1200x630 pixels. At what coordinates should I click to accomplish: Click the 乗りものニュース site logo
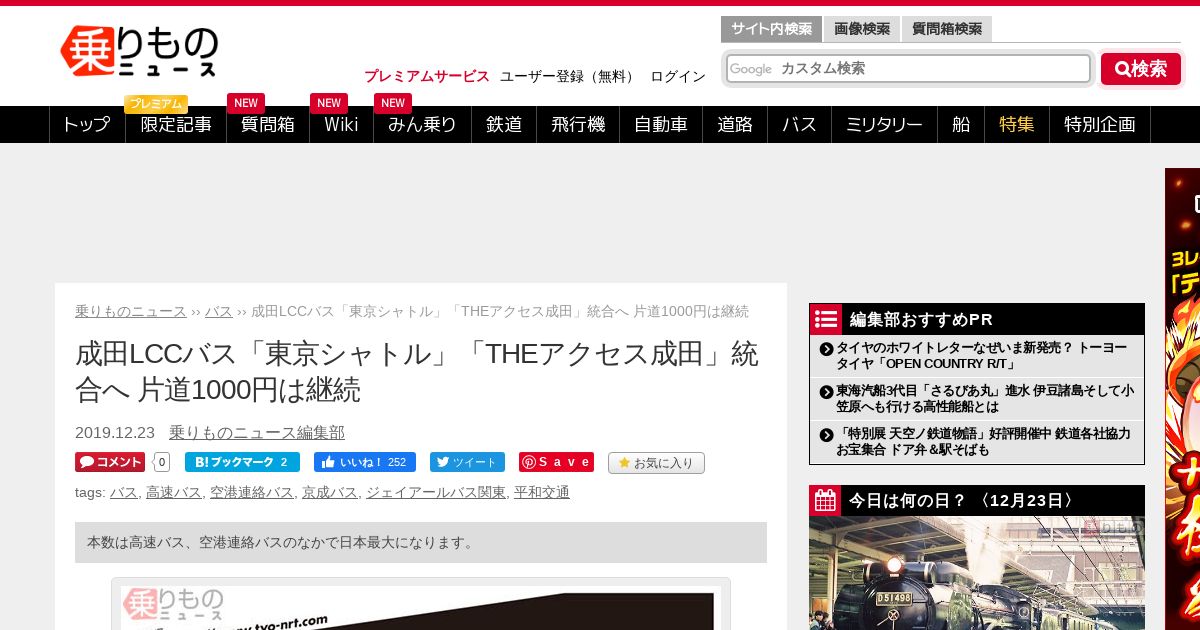[x=139, y=51]
